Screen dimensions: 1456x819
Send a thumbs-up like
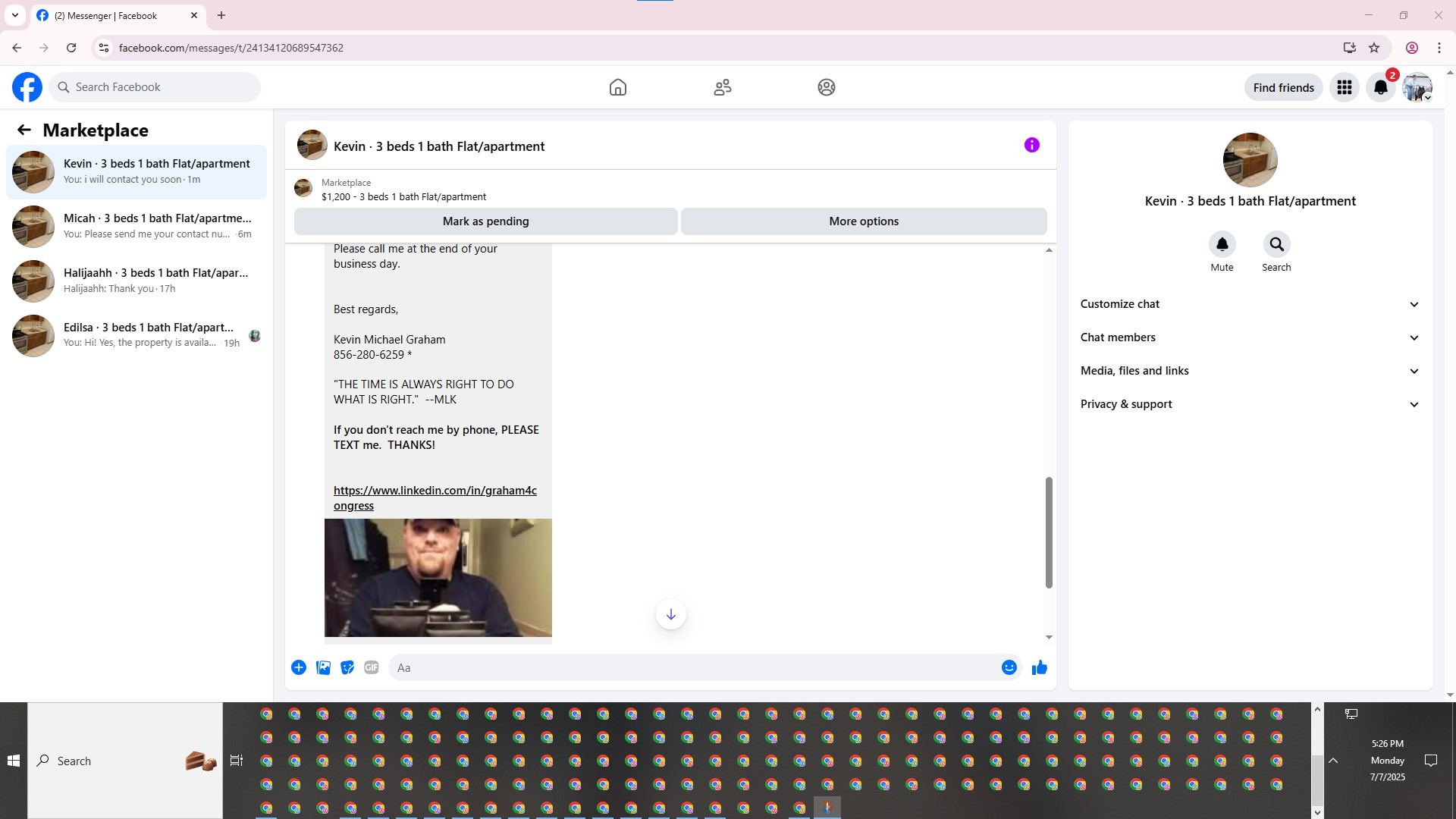(1039, 667)
